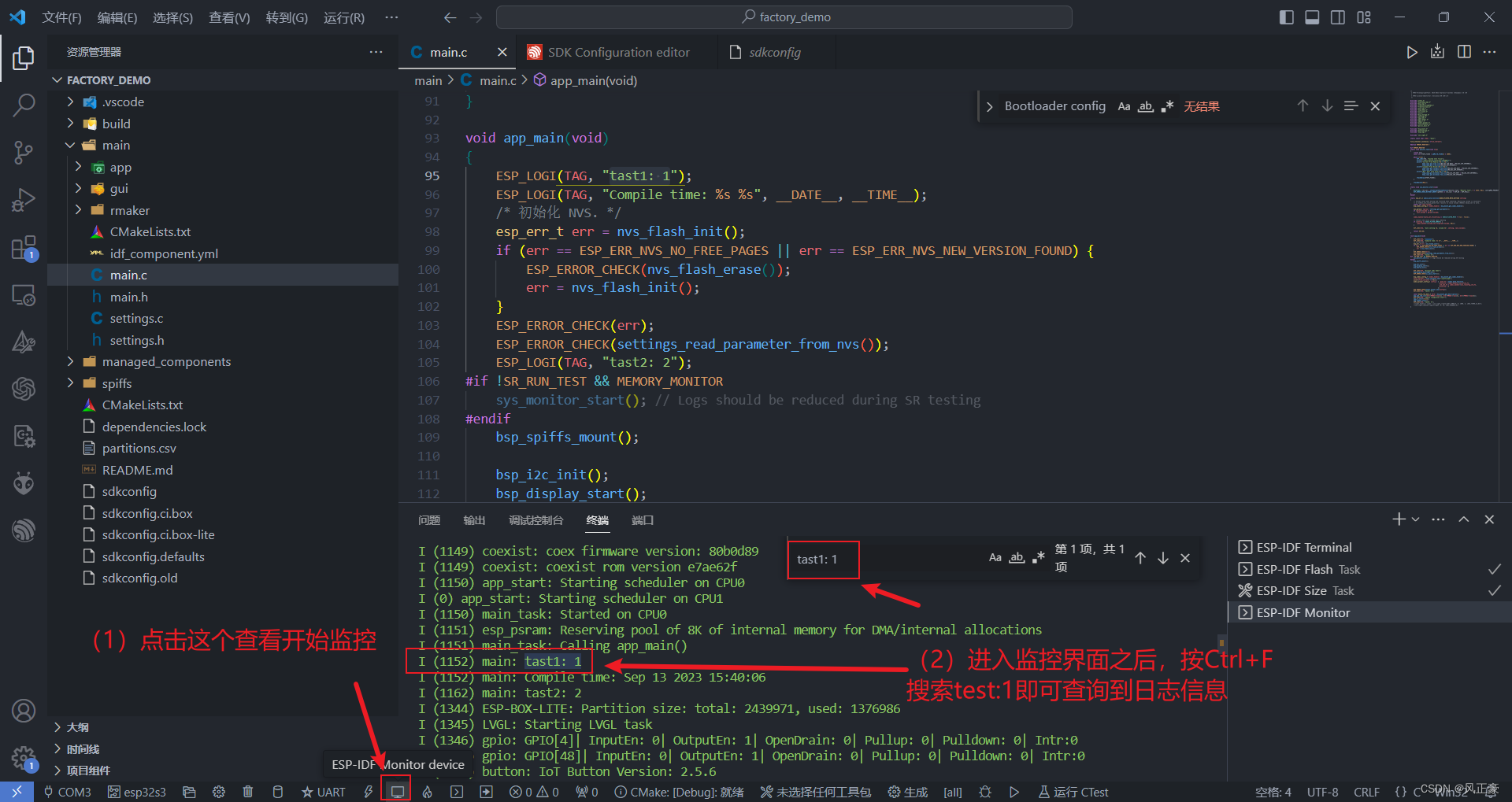1512x802 pixels.
Task: Open the Extensions view in activity bar
Action: [x=24, y=247]
